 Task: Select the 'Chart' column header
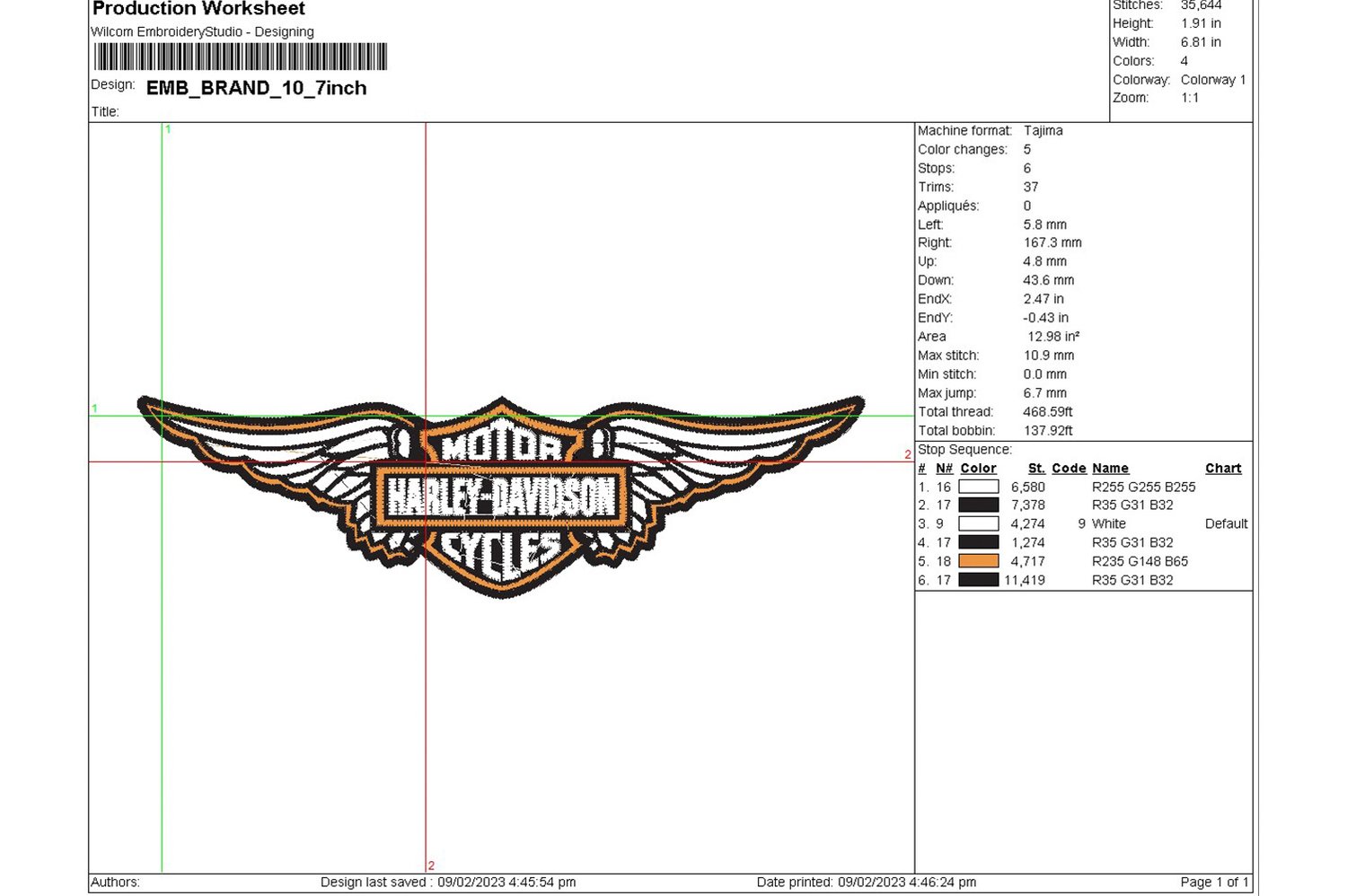[x=1223, y=469]
